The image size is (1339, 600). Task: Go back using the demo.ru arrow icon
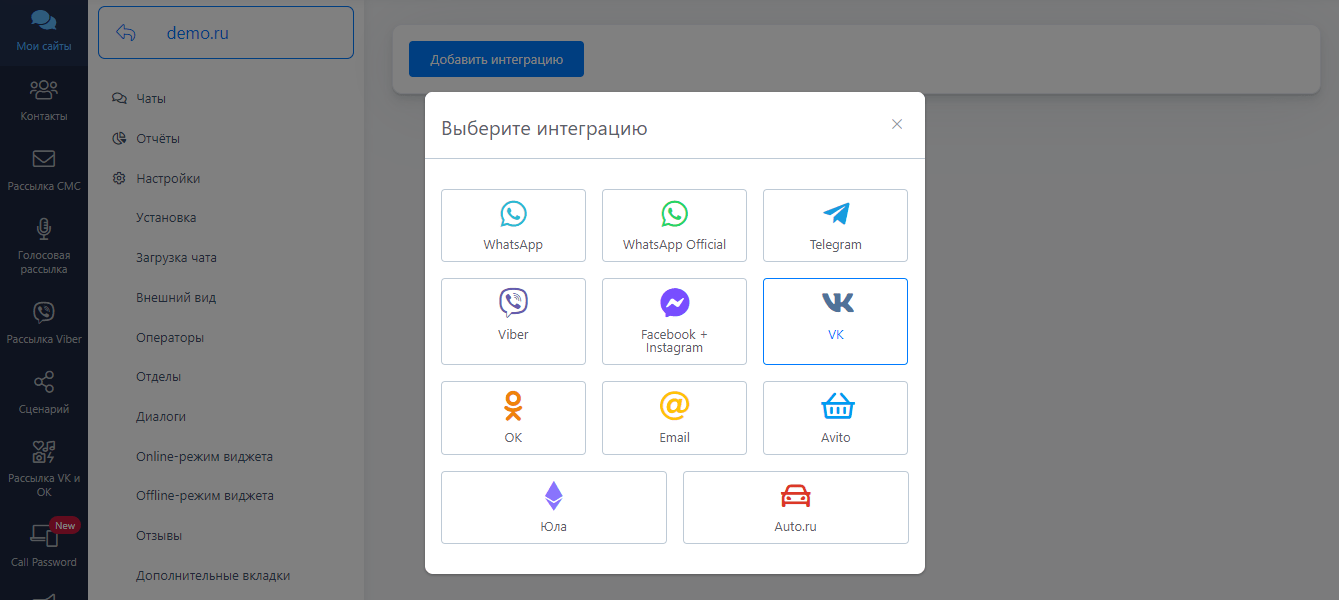point(126,33)
